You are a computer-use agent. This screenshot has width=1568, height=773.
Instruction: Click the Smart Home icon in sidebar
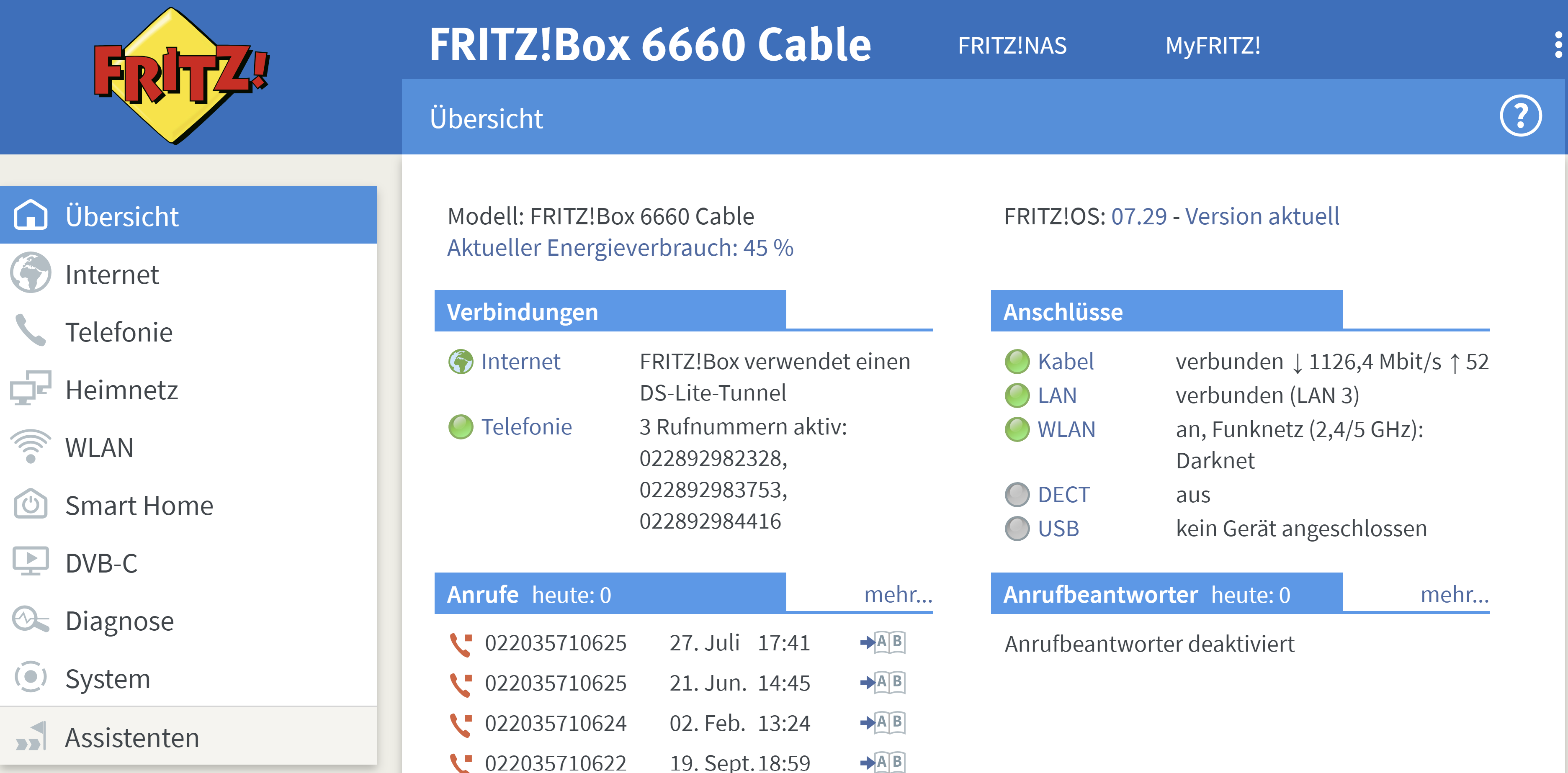click(30, 505)
